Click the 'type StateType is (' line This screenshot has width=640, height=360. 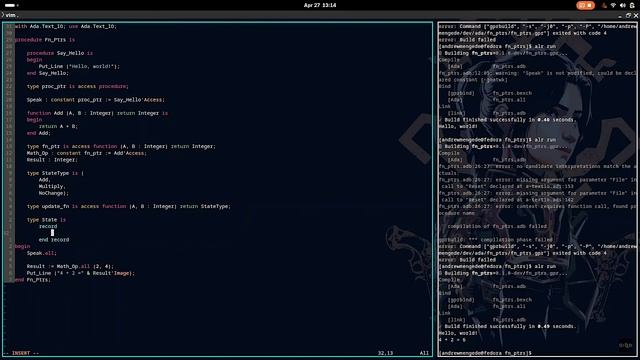point(55,173)
